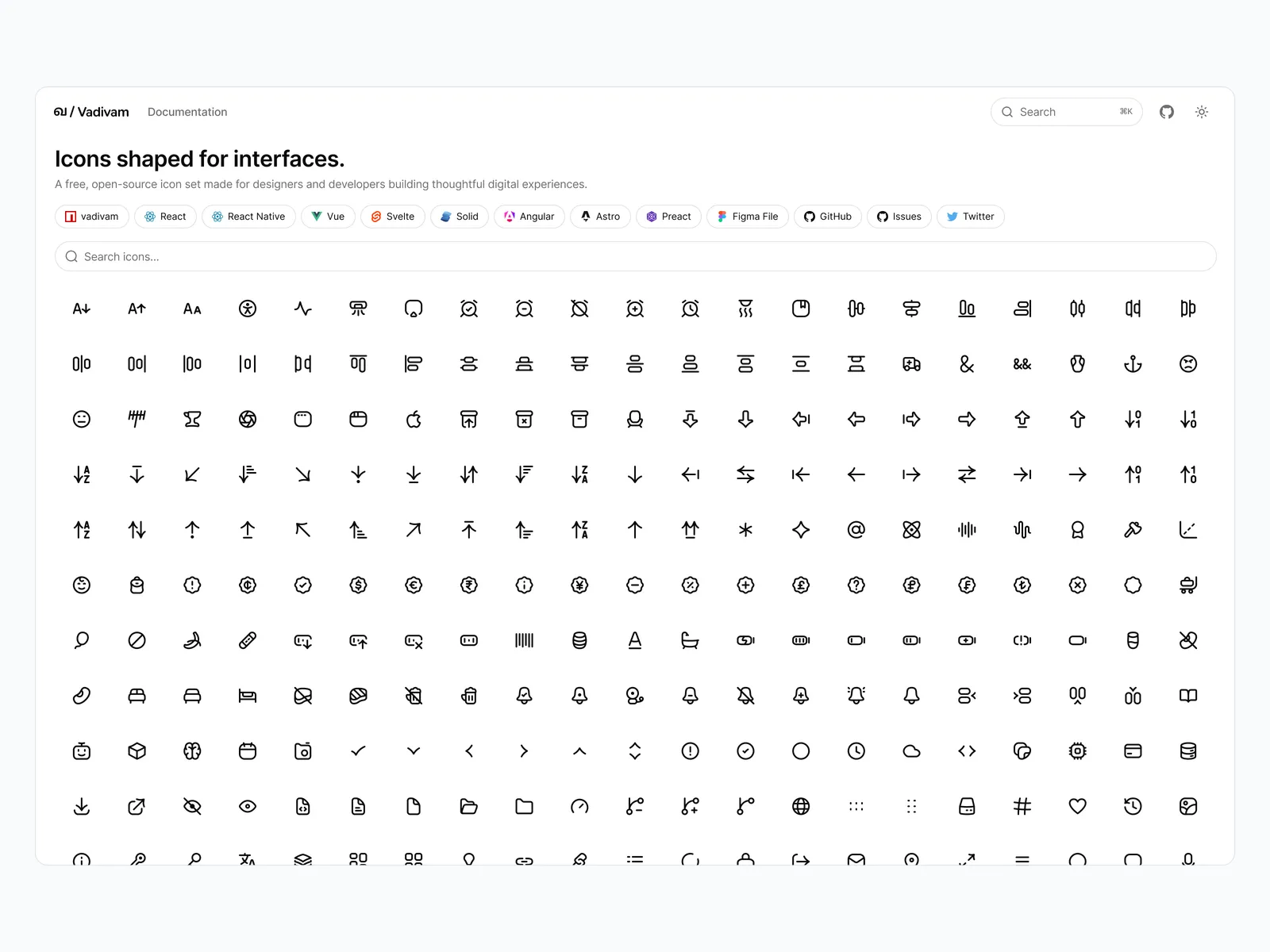Go to Vadivam home logo
The width and height of the screenshot is (1270, 952).
pos(91,112)
